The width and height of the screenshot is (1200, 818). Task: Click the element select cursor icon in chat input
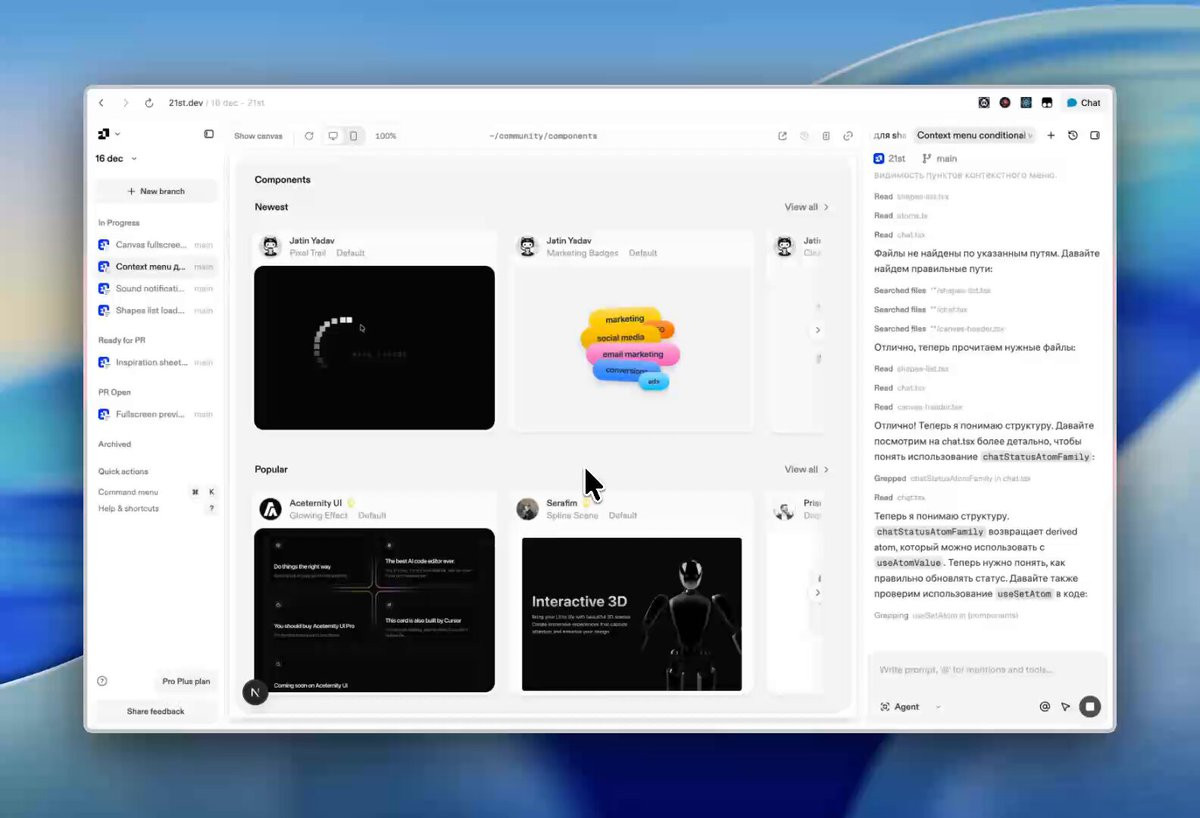(x=1066, y=707)
